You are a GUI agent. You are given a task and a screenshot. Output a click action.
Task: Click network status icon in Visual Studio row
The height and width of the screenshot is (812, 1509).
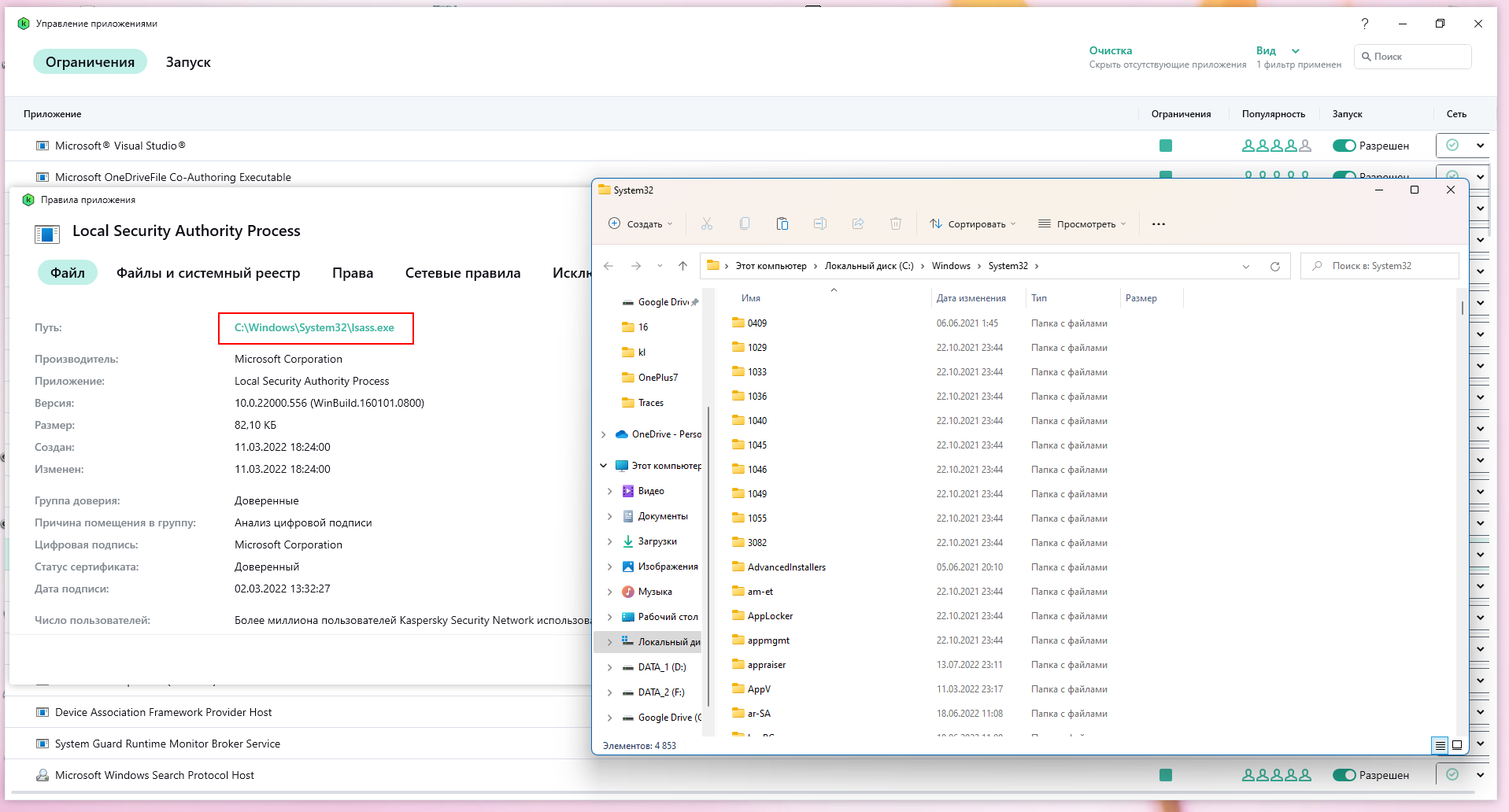point(1452,145)
